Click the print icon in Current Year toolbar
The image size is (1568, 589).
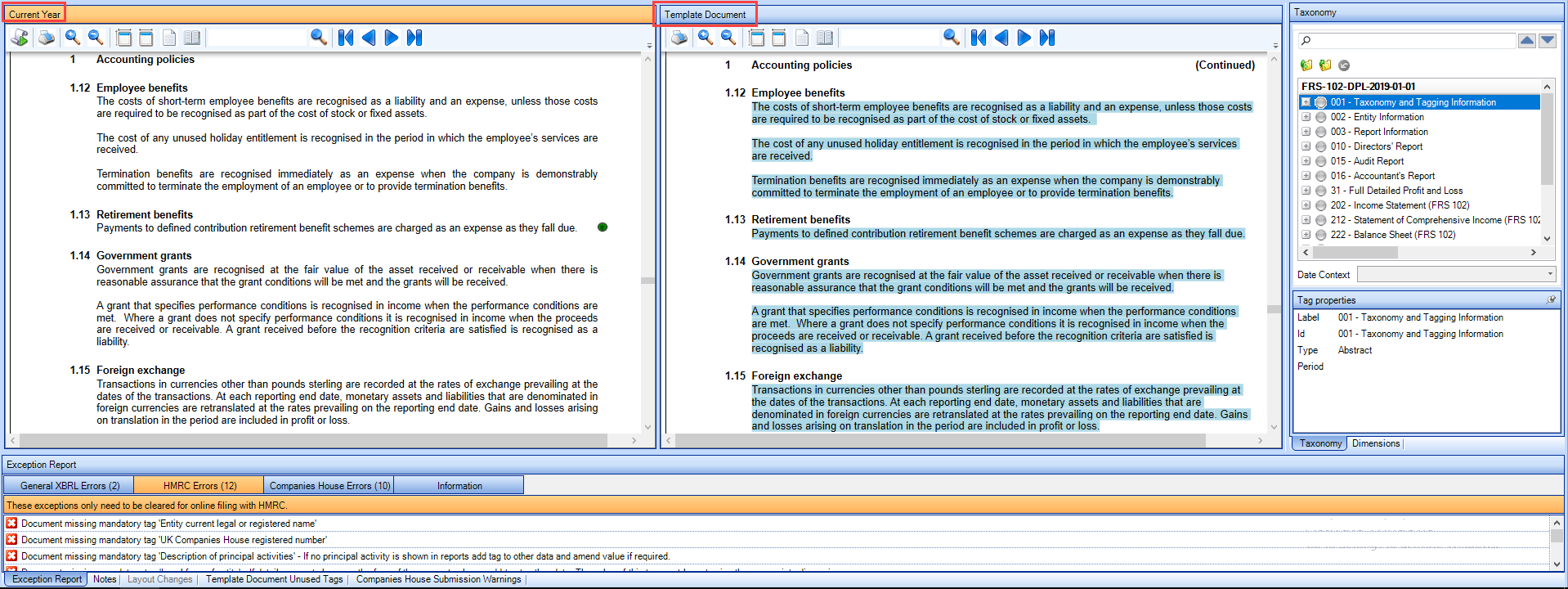tap(47, 38)
